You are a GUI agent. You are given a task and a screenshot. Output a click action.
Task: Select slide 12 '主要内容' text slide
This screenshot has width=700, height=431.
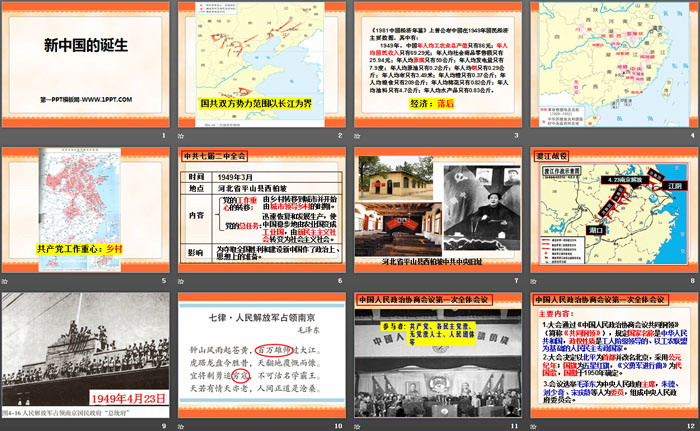point(614,355)
